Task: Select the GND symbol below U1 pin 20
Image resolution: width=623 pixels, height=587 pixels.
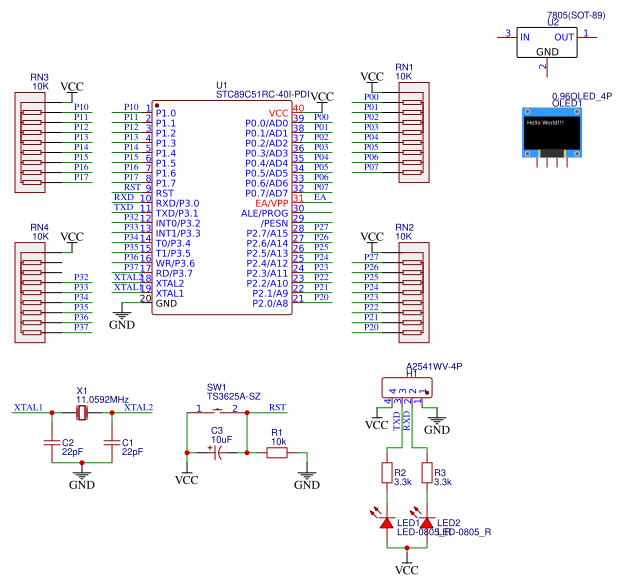Action: pos(121,317)
